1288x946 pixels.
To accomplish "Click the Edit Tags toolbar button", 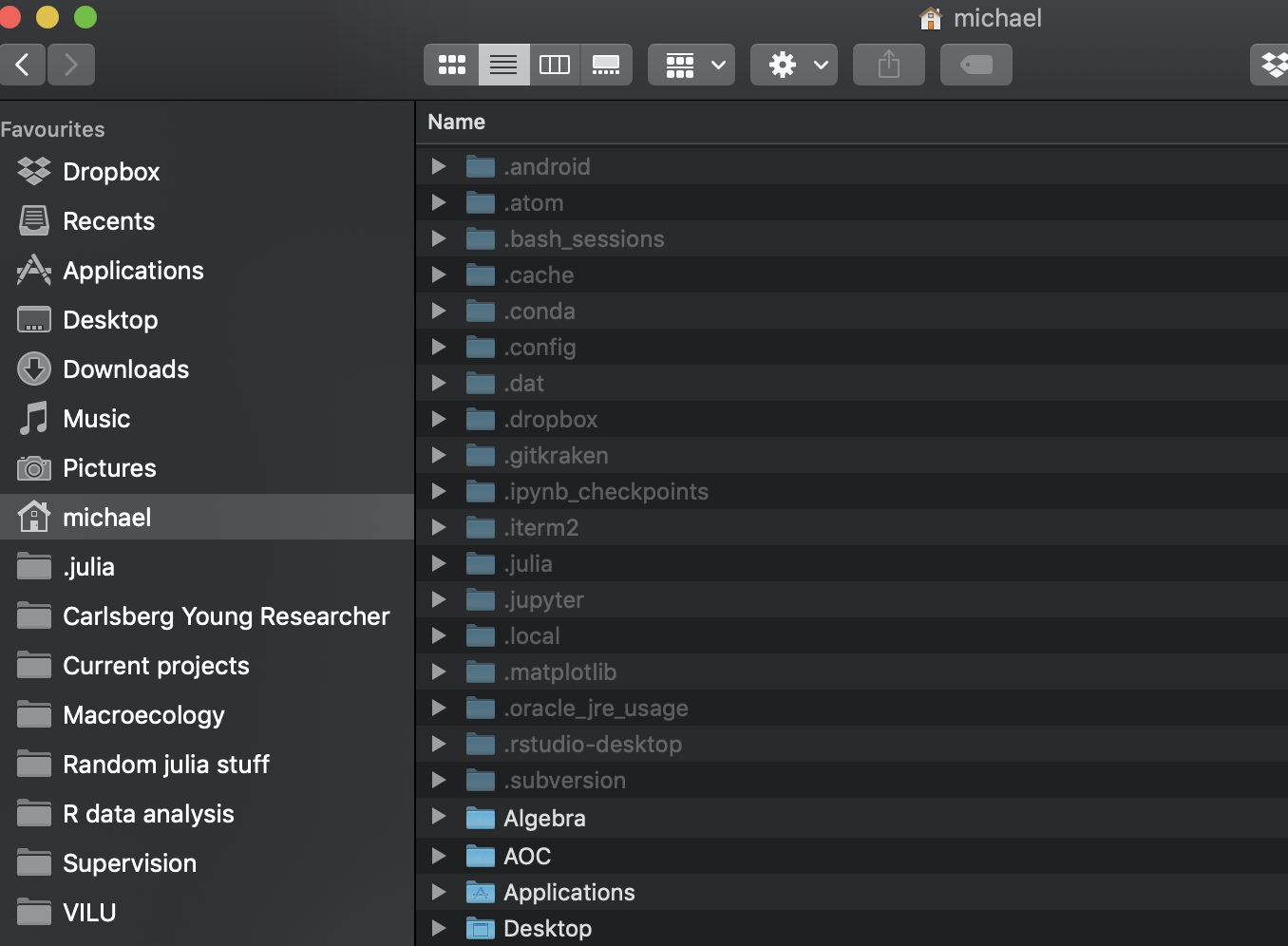I will [976, 65].
